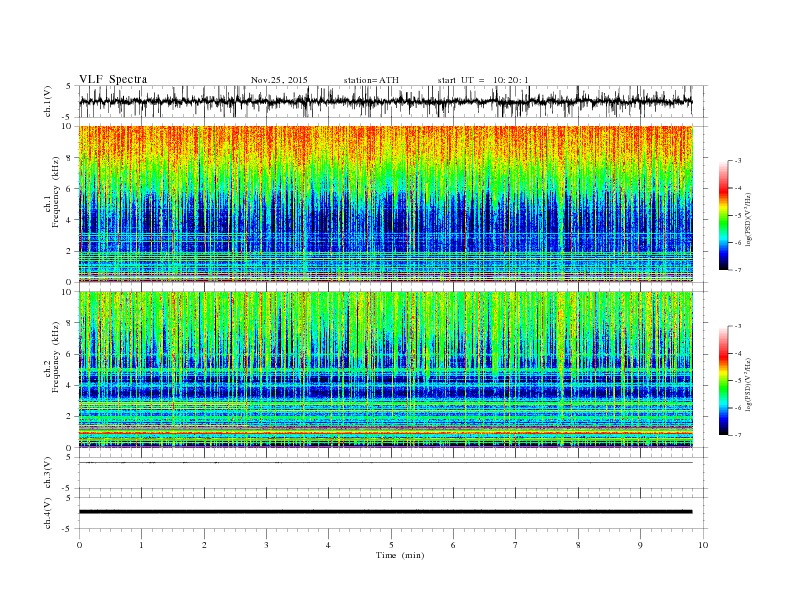This screenshot has width=792, height=612.
Task: Click the "3" tick on the time axis
Action: [266, 545]
